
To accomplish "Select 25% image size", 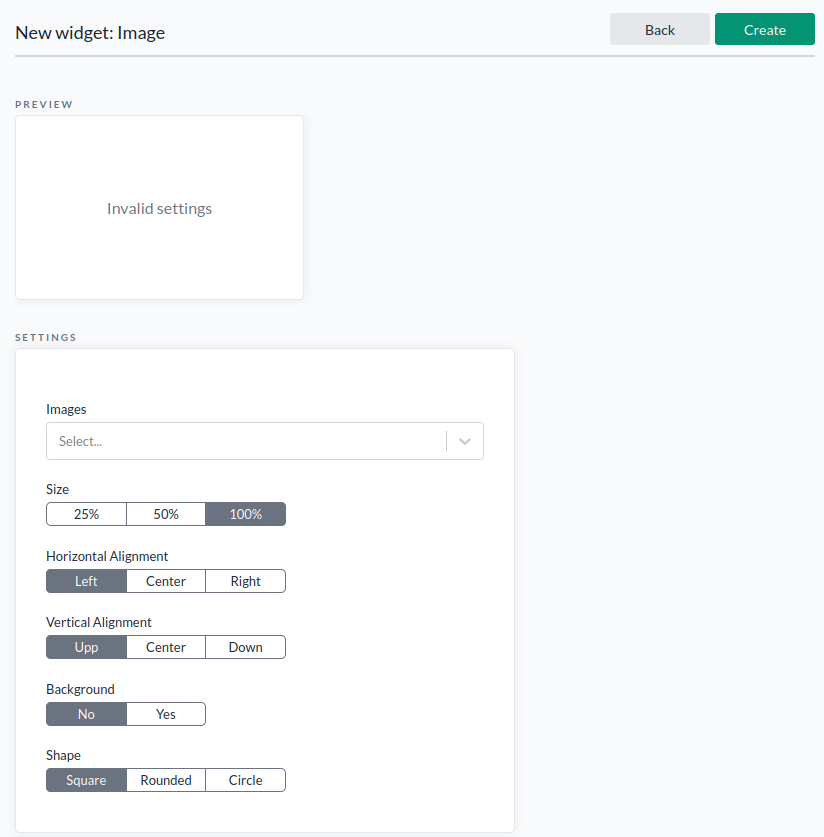I will point(86,513).
